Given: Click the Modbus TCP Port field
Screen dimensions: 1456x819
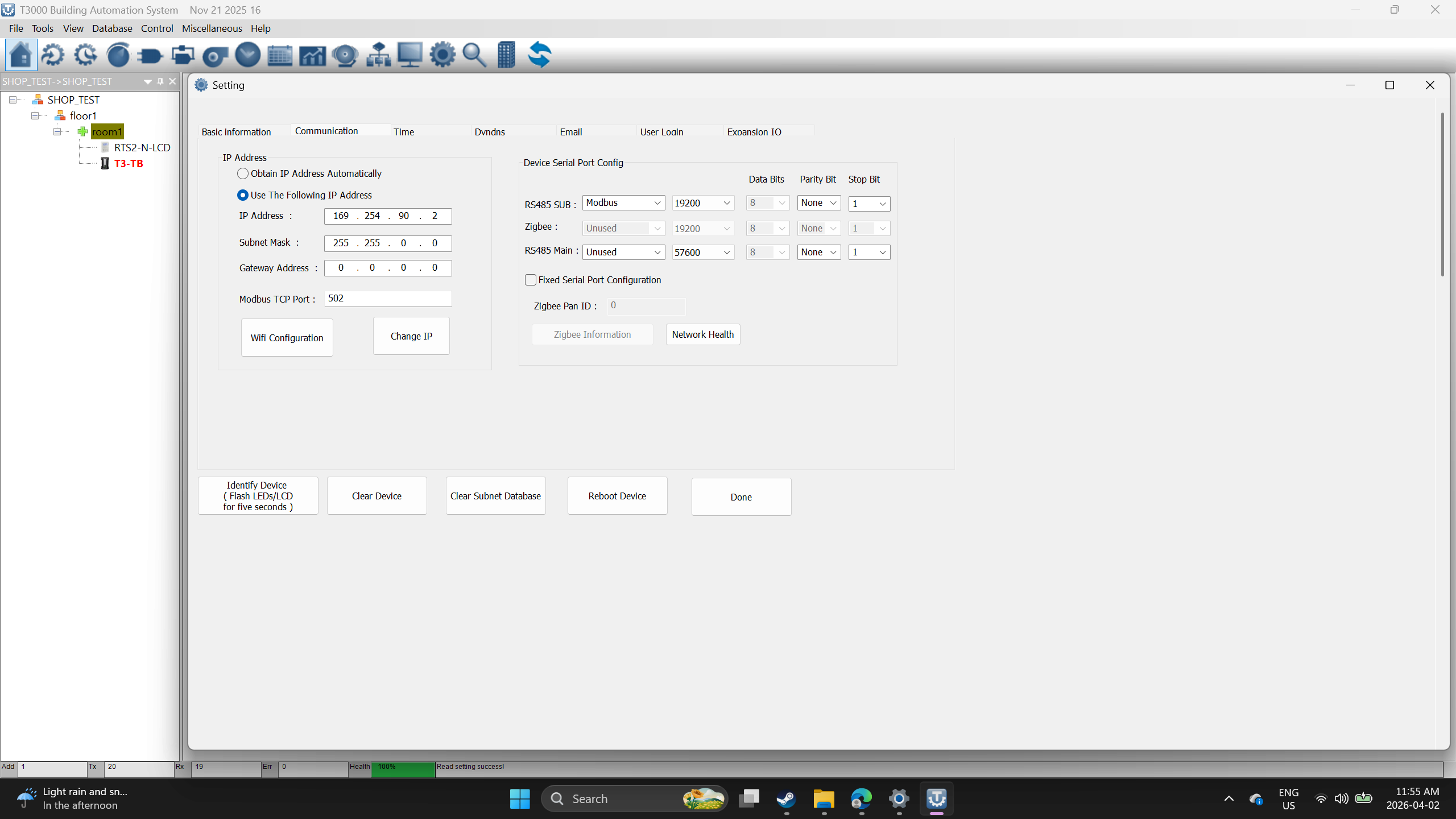Looking at the screenshot, I should [x=388, y=299].
